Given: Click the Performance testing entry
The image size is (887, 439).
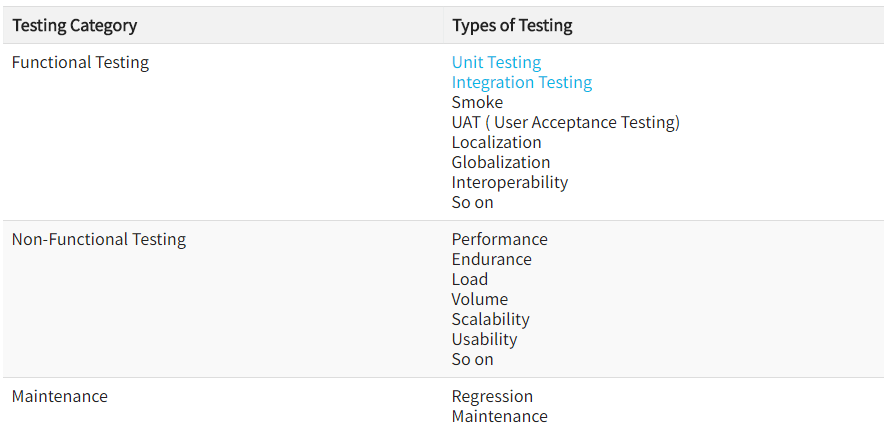Looking at the screenshot, I should (499, 239).
